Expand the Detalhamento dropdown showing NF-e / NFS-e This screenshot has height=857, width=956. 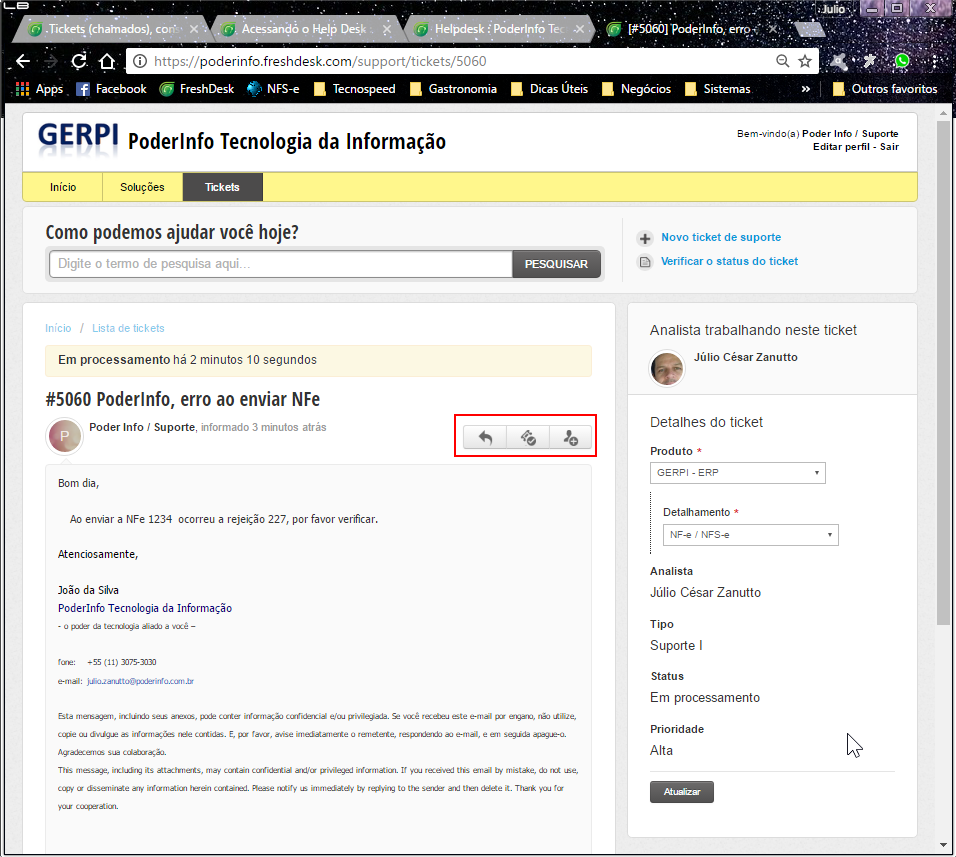point(751,535)
